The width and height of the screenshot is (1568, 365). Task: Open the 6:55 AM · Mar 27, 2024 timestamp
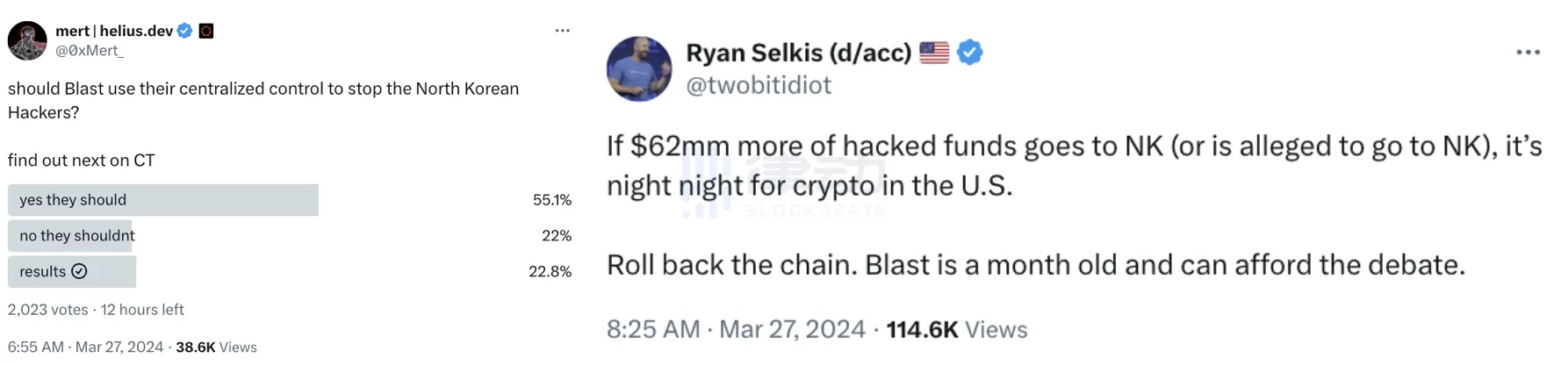click(x=86, y=347)
